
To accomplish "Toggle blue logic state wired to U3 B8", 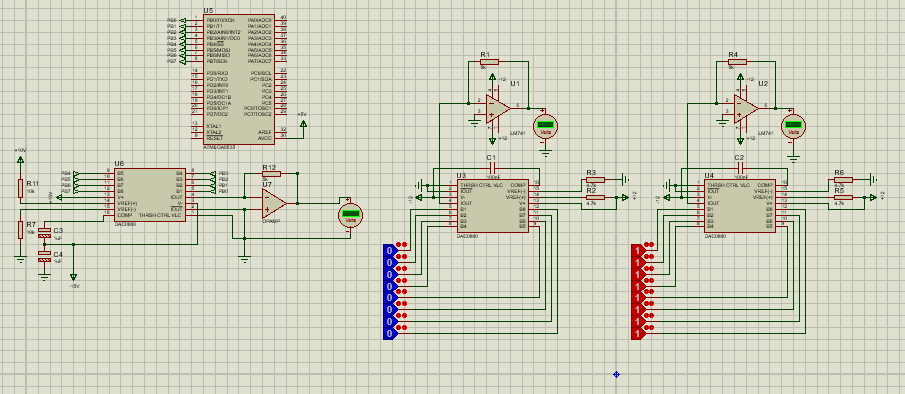I will [x=390, y=333].
